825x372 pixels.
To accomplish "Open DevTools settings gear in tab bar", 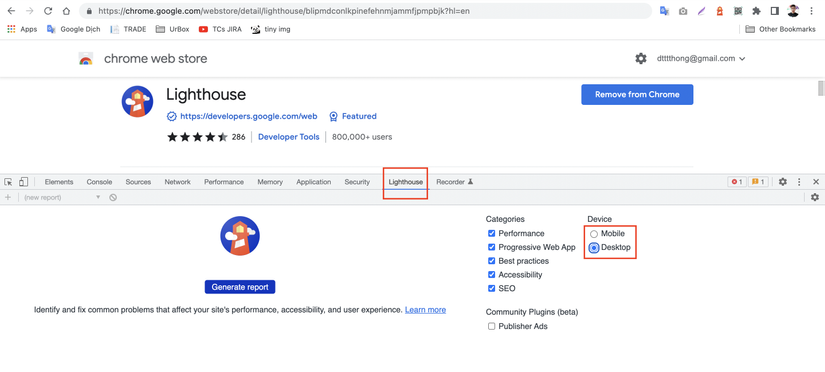I will (783, 182).
